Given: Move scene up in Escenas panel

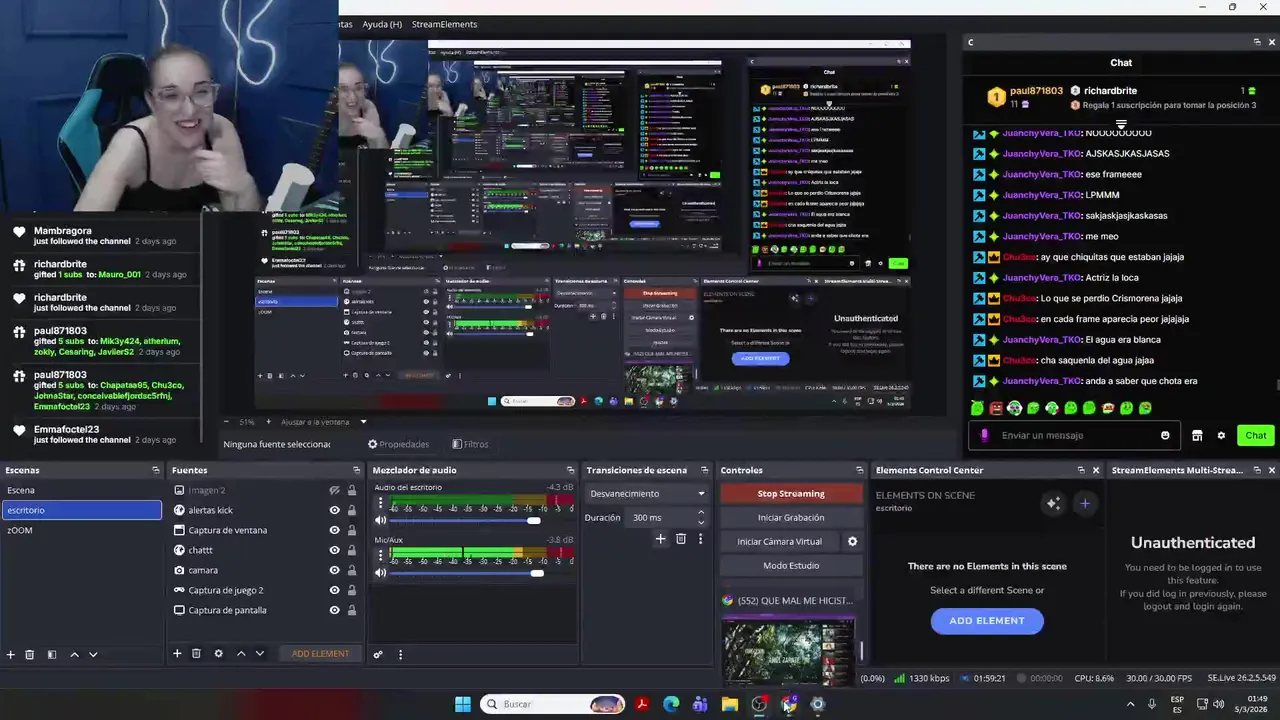Looking at the screenshot, I should (x=74, y=654).
